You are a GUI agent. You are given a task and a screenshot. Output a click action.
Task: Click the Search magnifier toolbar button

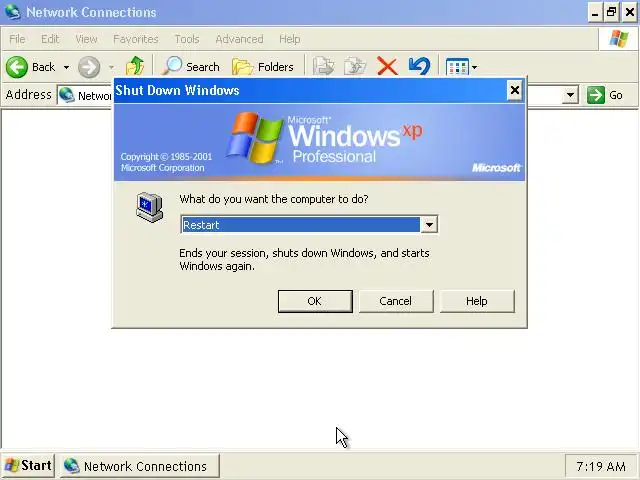tap(191, 66)
